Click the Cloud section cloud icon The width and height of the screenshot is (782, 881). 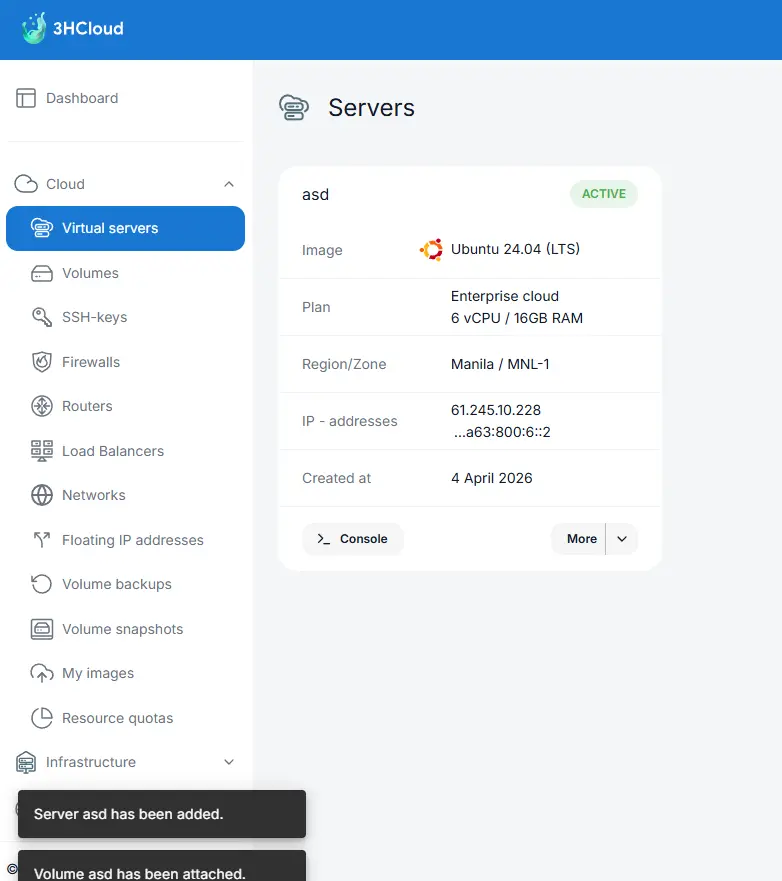pyautogui.click(x=26, y=184)
